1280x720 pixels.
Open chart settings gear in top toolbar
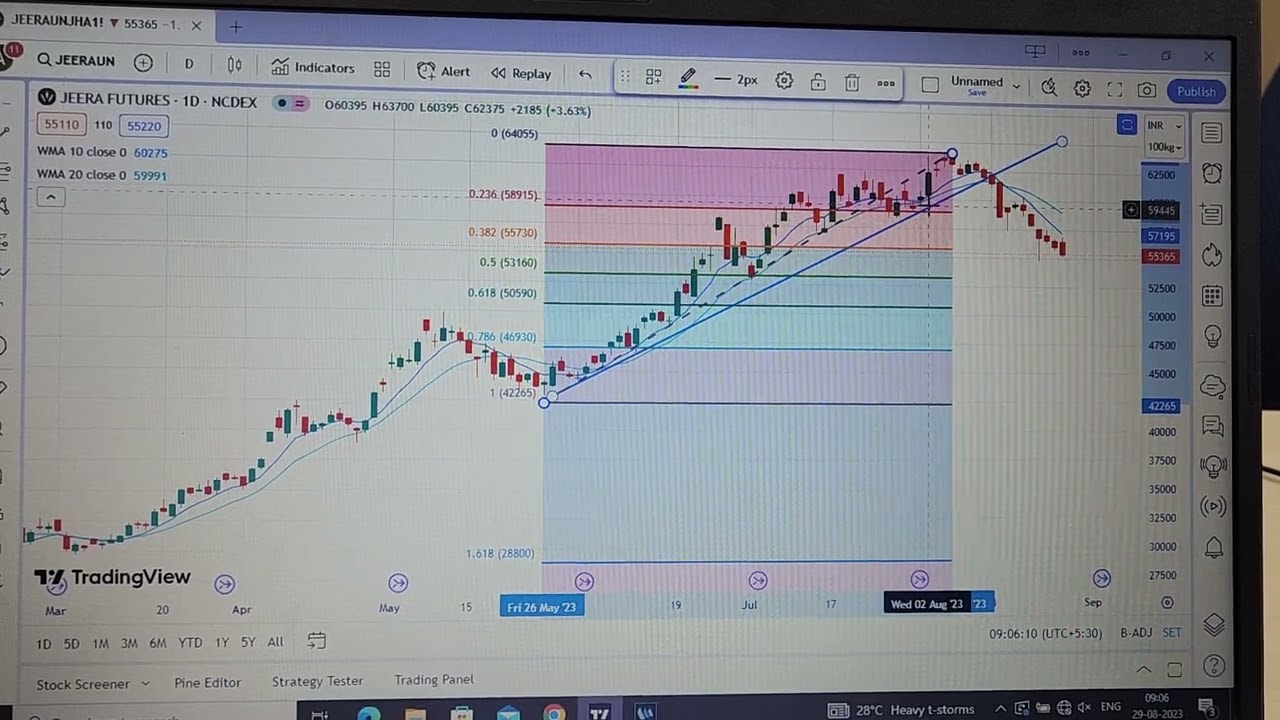(1082, 89)
